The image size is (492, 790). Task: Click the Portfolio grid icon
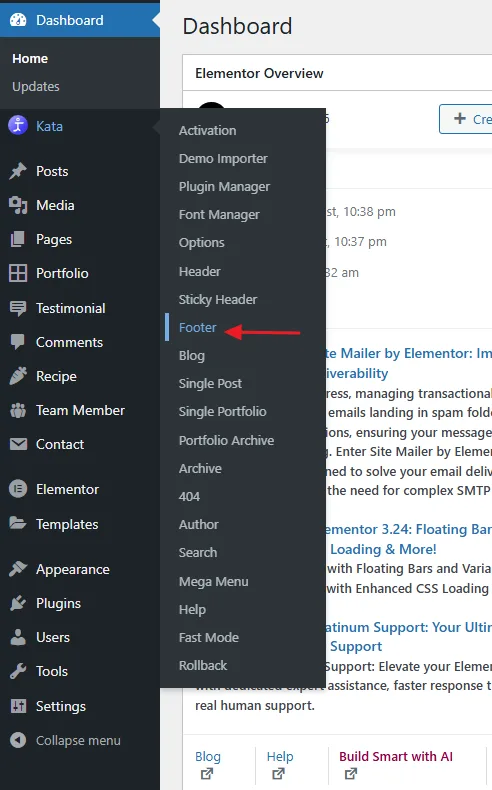point(18,273)
